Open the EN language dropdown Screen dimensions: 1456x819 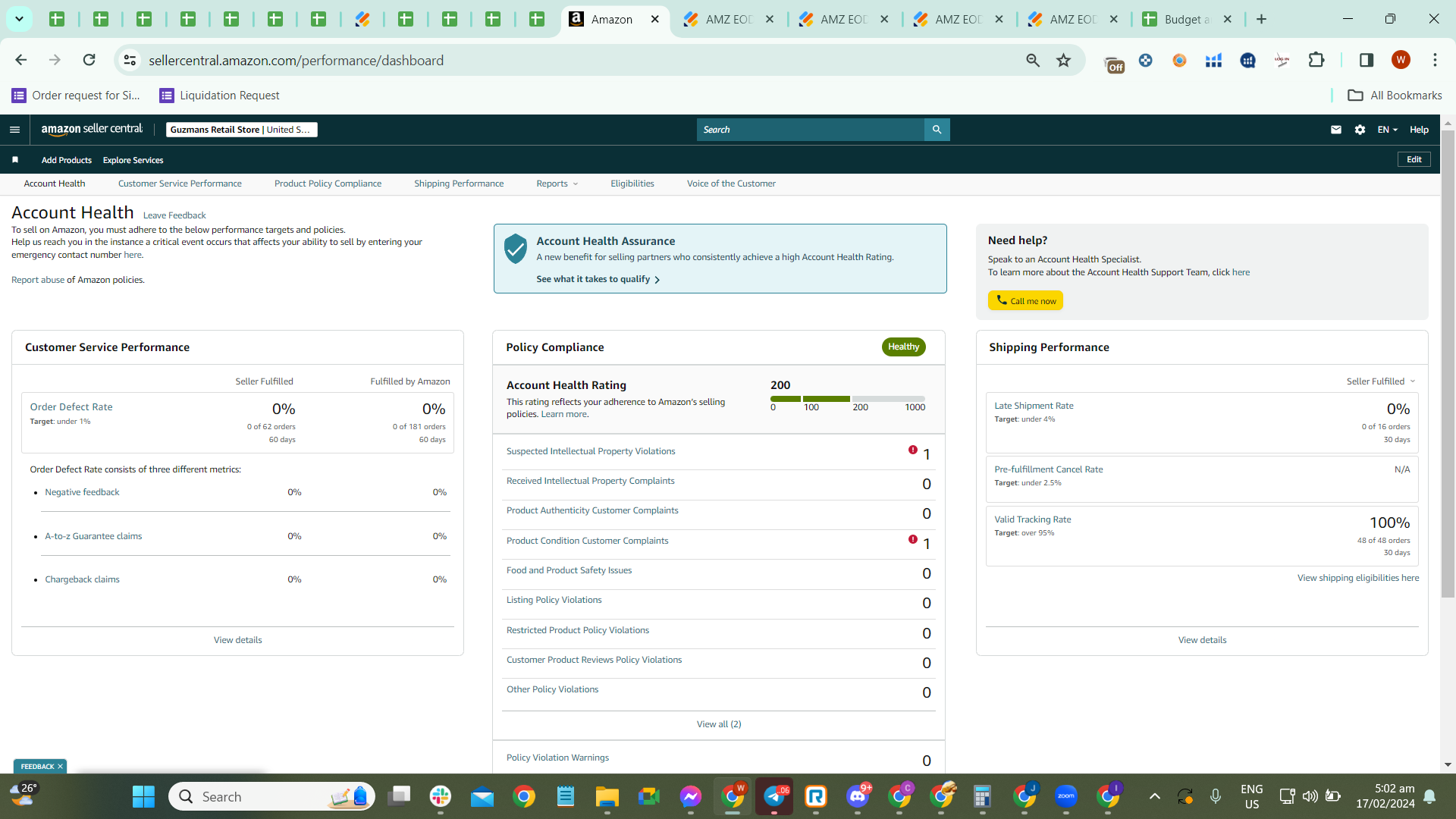[1387, 130]
